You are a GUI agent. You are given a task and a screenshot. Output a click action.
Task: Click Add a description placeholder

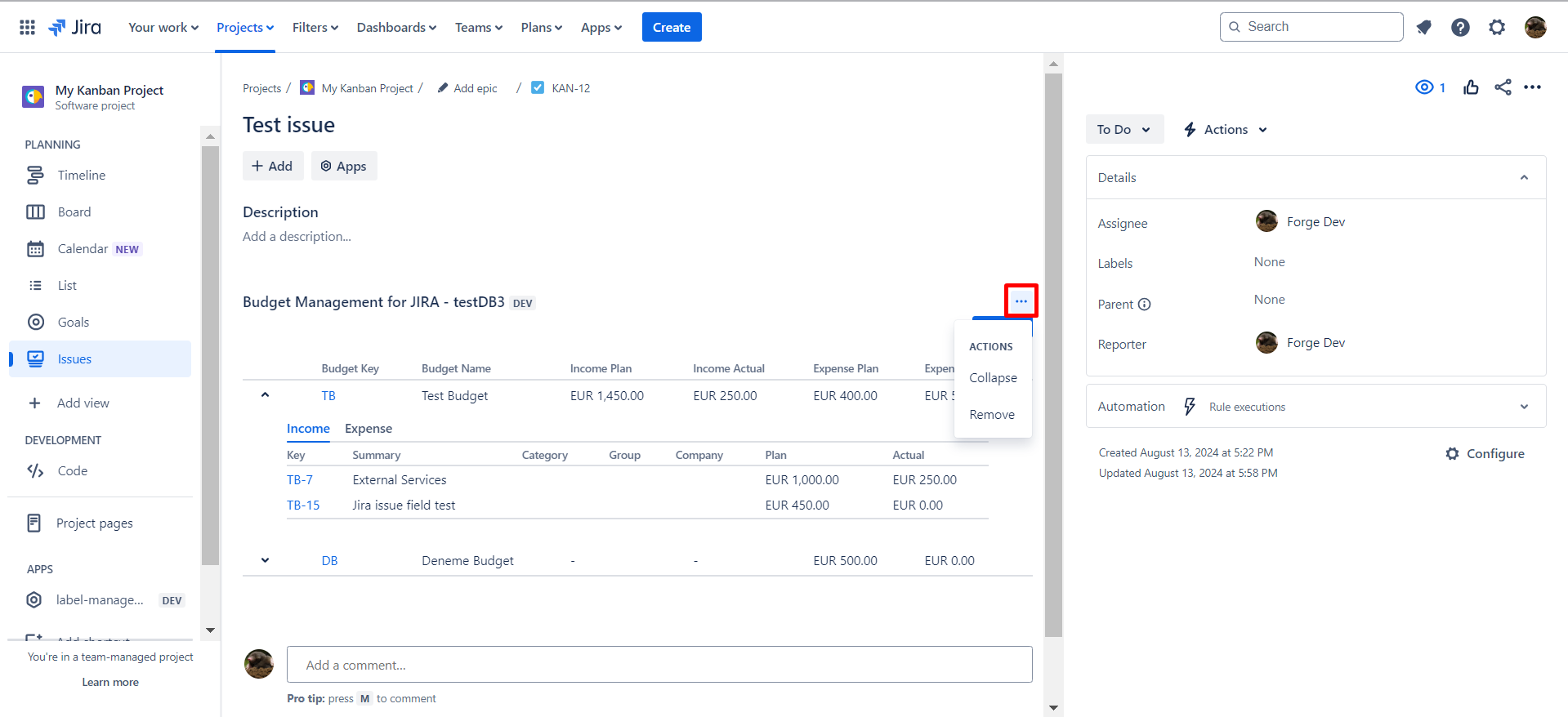click(x=297, y=236)
